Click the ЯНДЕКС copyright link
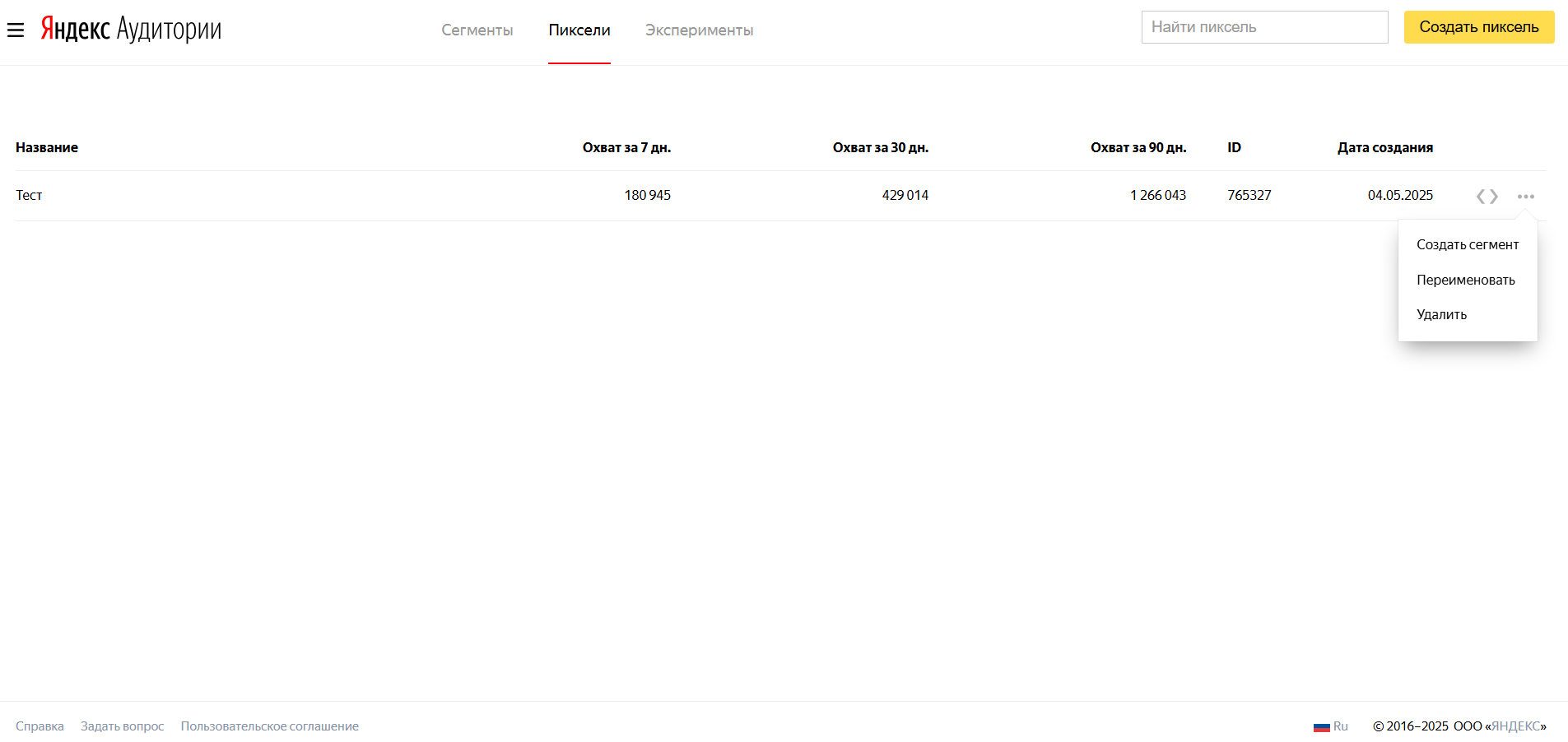This screenshot has width=1568, height=742. [1515, 726]
